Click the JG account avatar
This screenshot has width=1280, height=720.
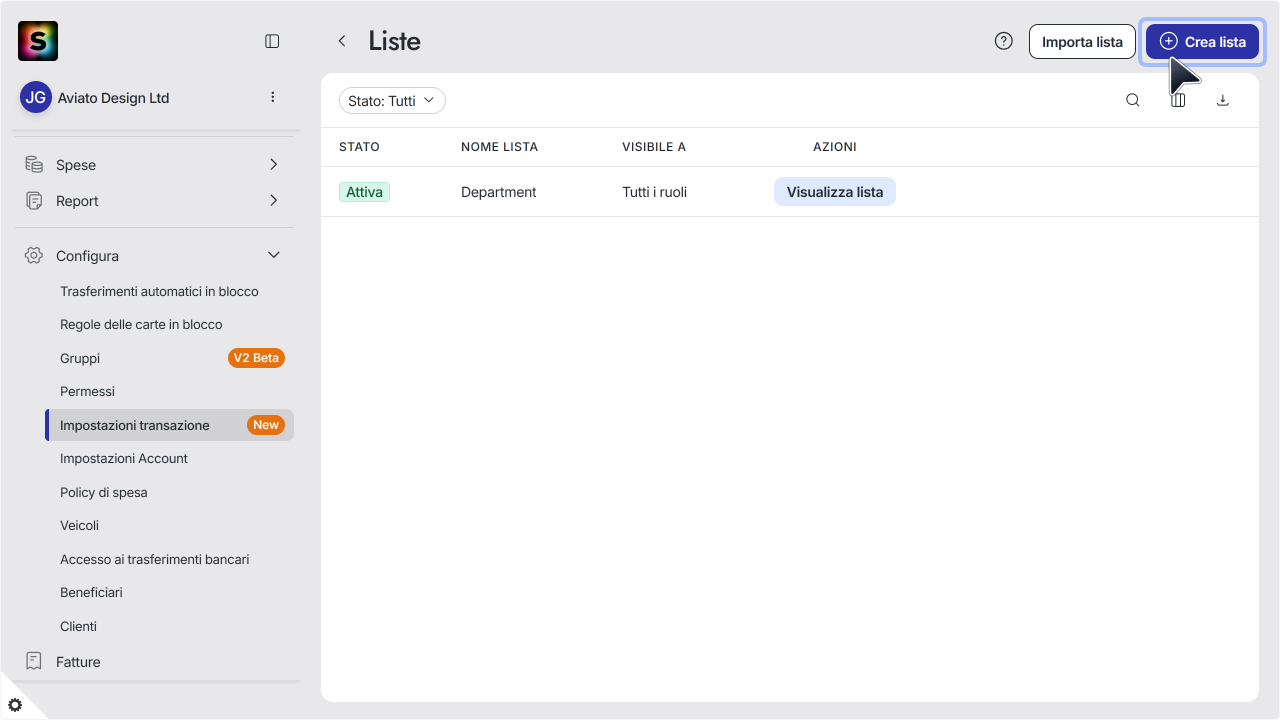coord(36,97)
